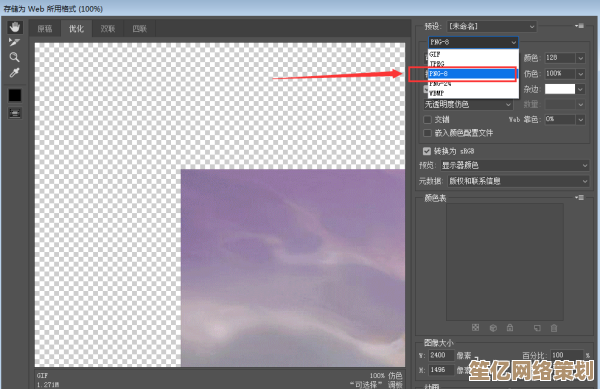Click the black eyedropper color swatch
The image size is (600, 389).
coord(15,95)
